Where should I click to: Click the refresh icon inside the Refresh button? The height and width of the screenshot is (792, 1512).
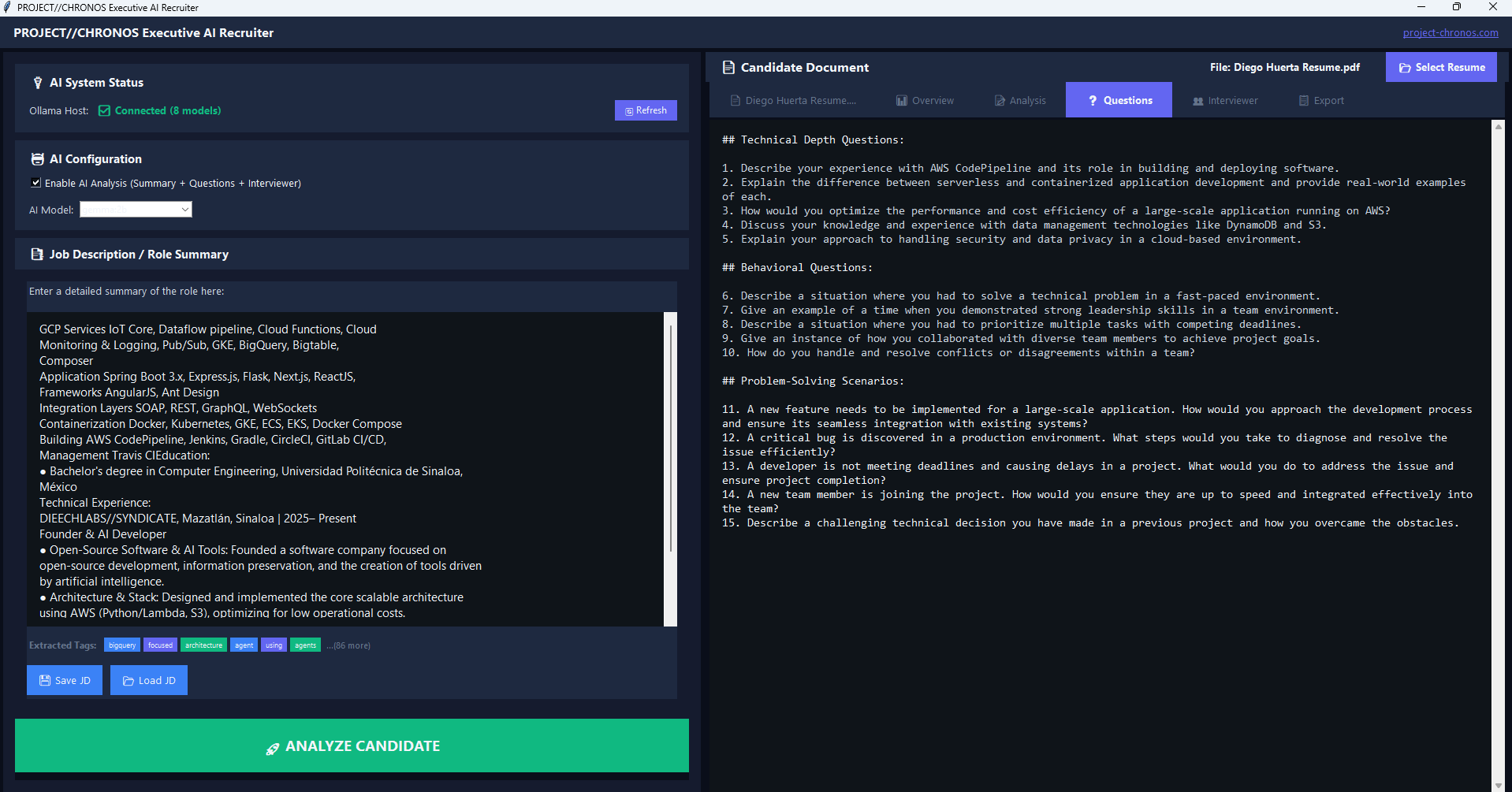click(628, 110)
